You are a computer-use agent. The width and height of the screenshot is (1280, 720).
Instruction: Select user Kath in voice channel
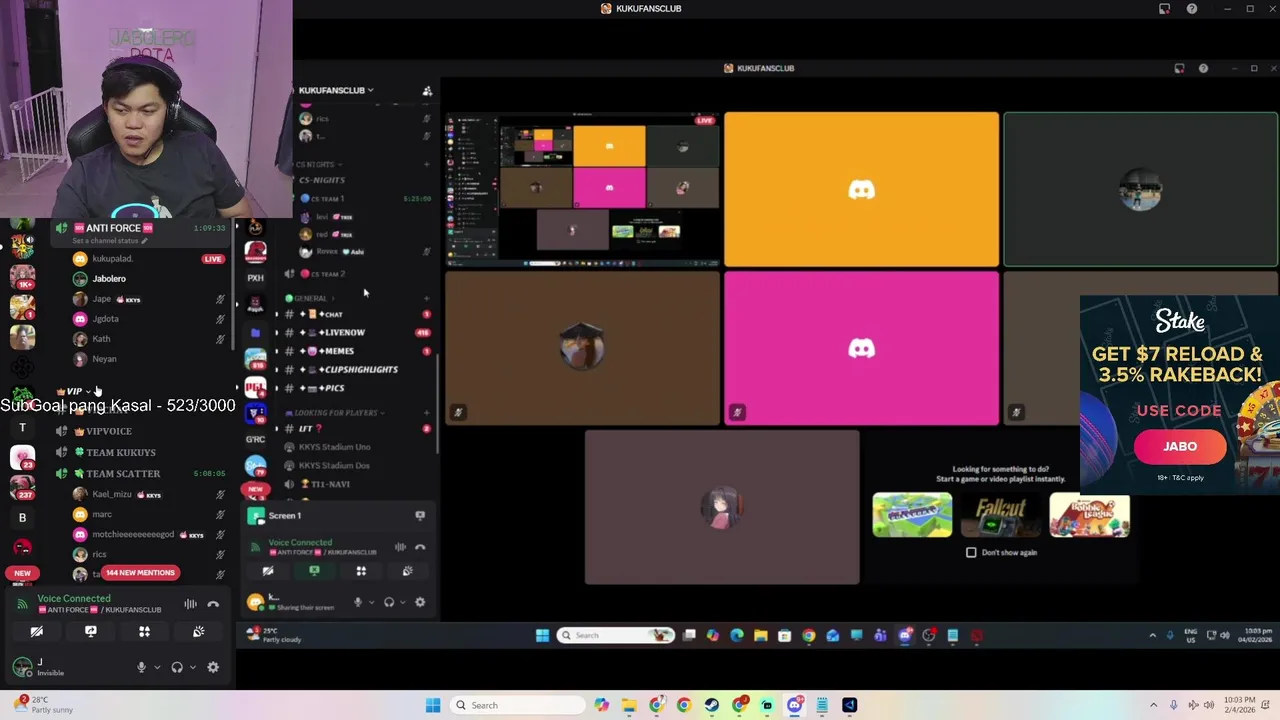coord(101,339)
